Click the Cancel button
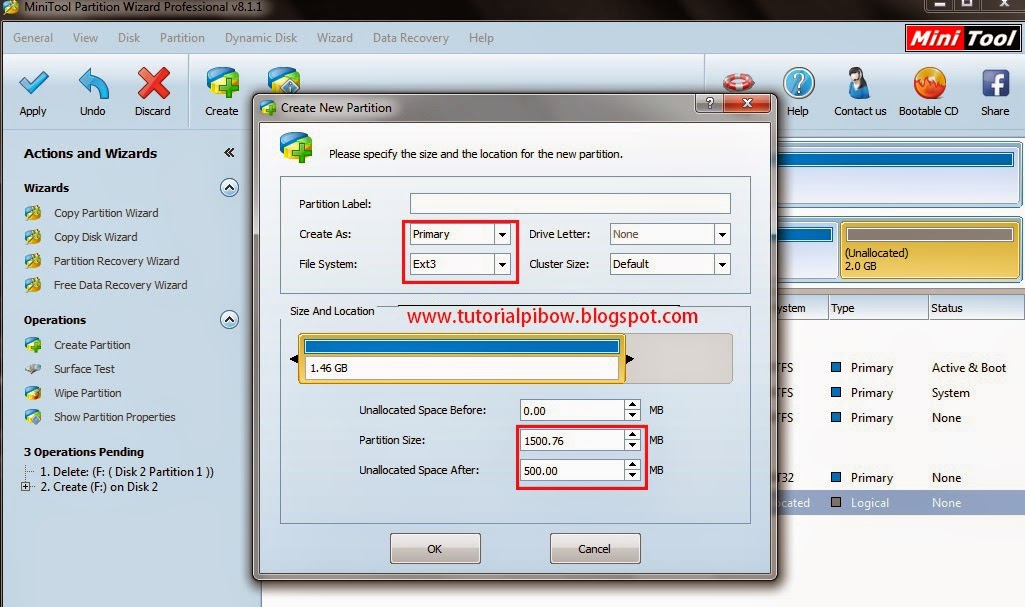This screenshot has height=607, width=1025. pyautogui.click(x=594, y=549)
